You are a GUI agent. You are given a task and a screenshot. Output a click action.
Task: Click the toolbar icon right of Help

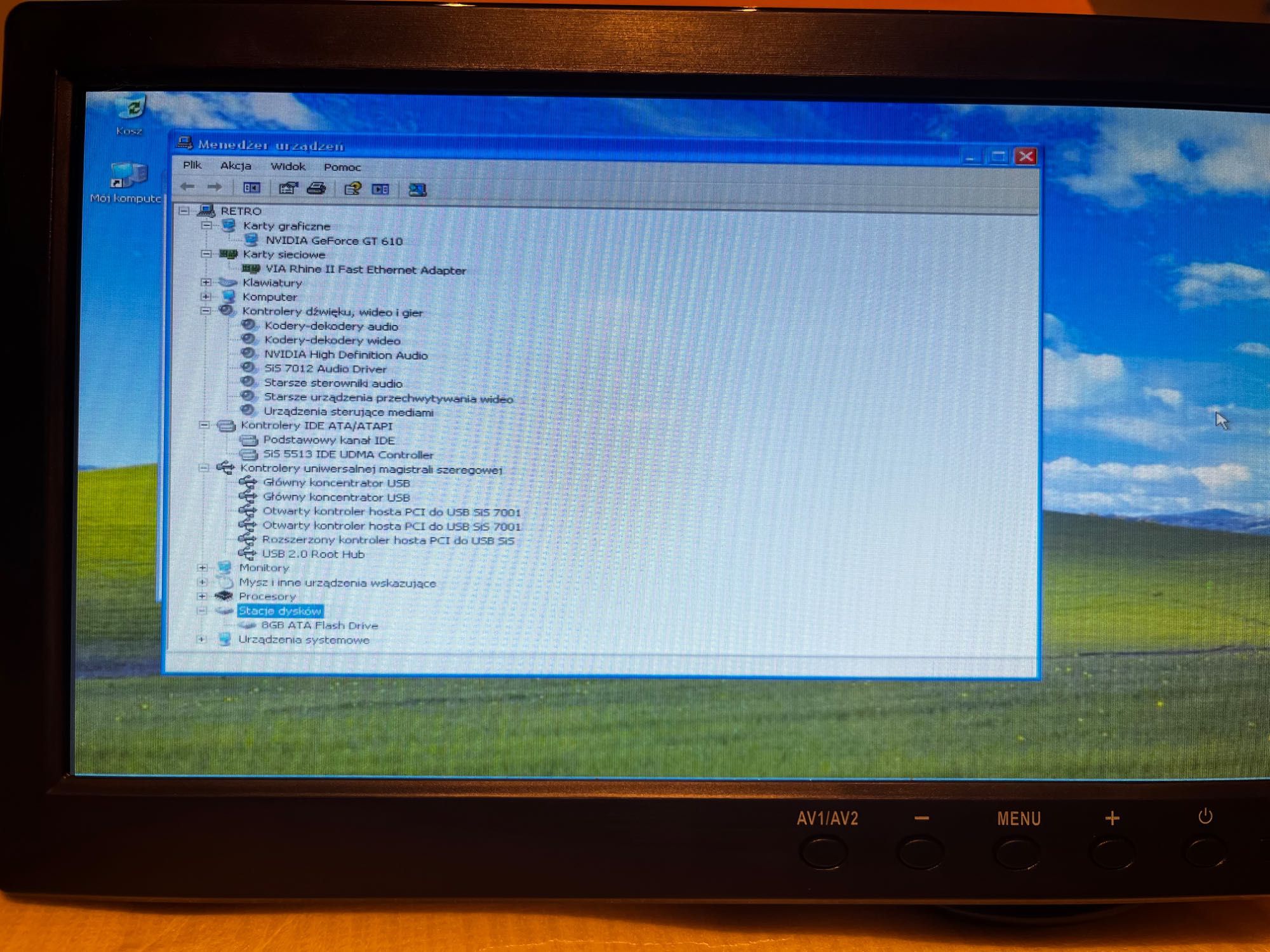(x=380, y=189)
